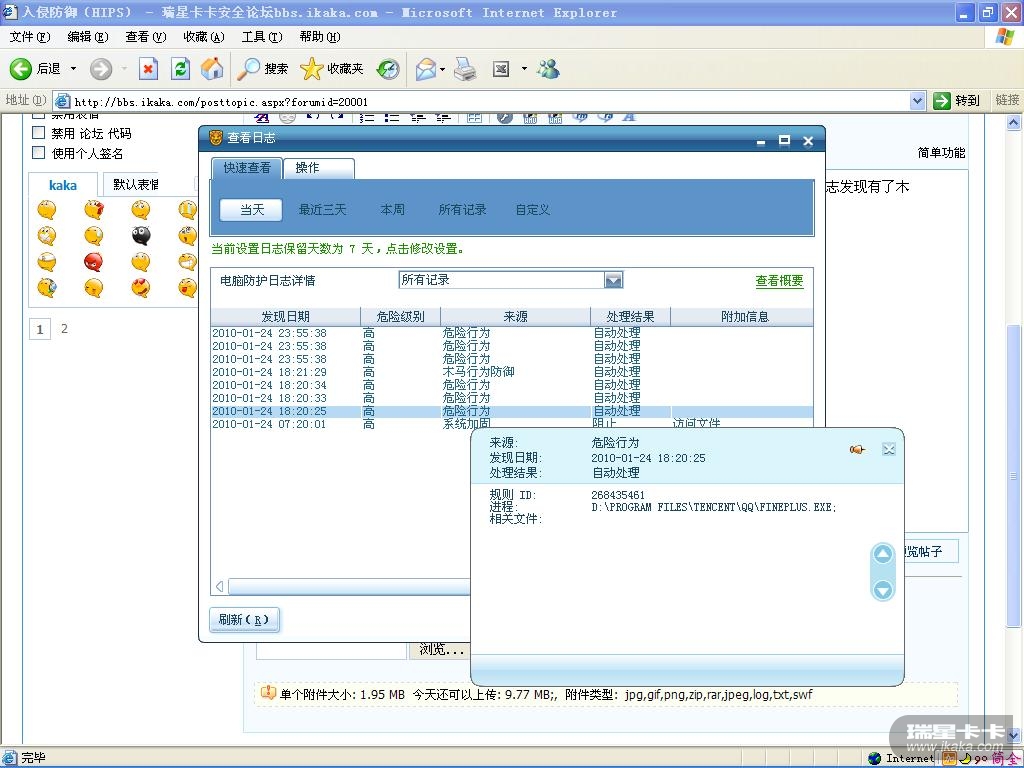Click the moon icon in IME bar

click(x=965, y=758)
